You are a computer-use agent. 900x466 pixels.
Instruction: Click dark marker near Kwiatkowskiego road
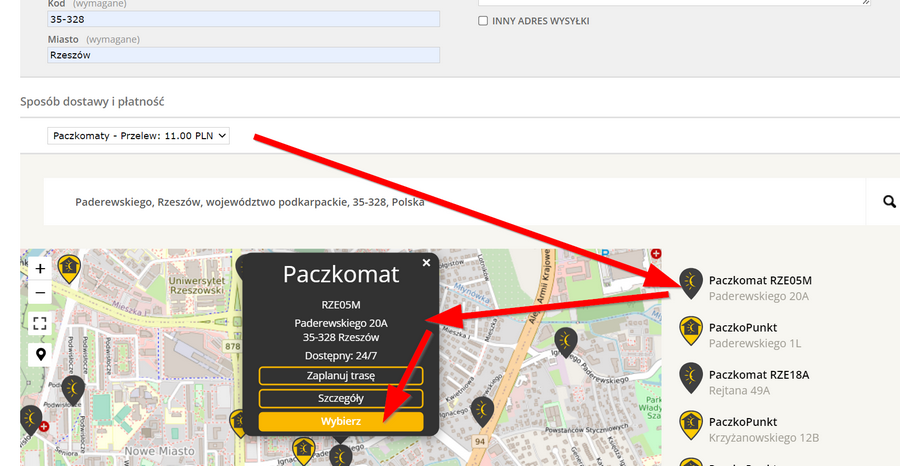[x=482, y=411]
